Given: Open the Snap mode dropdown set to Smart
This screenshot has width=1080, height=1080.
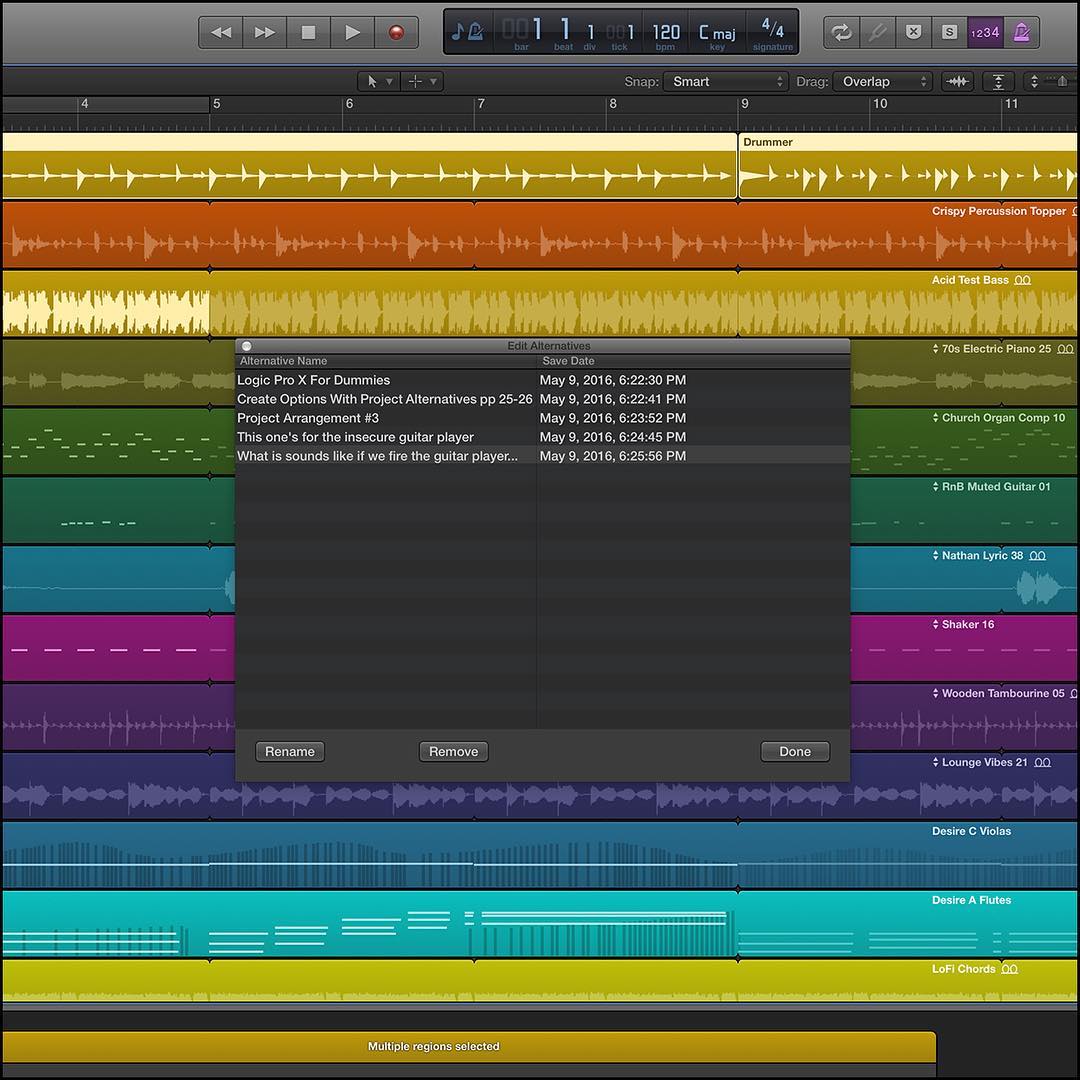Looking at the screenshot, I should click(725, 81).
